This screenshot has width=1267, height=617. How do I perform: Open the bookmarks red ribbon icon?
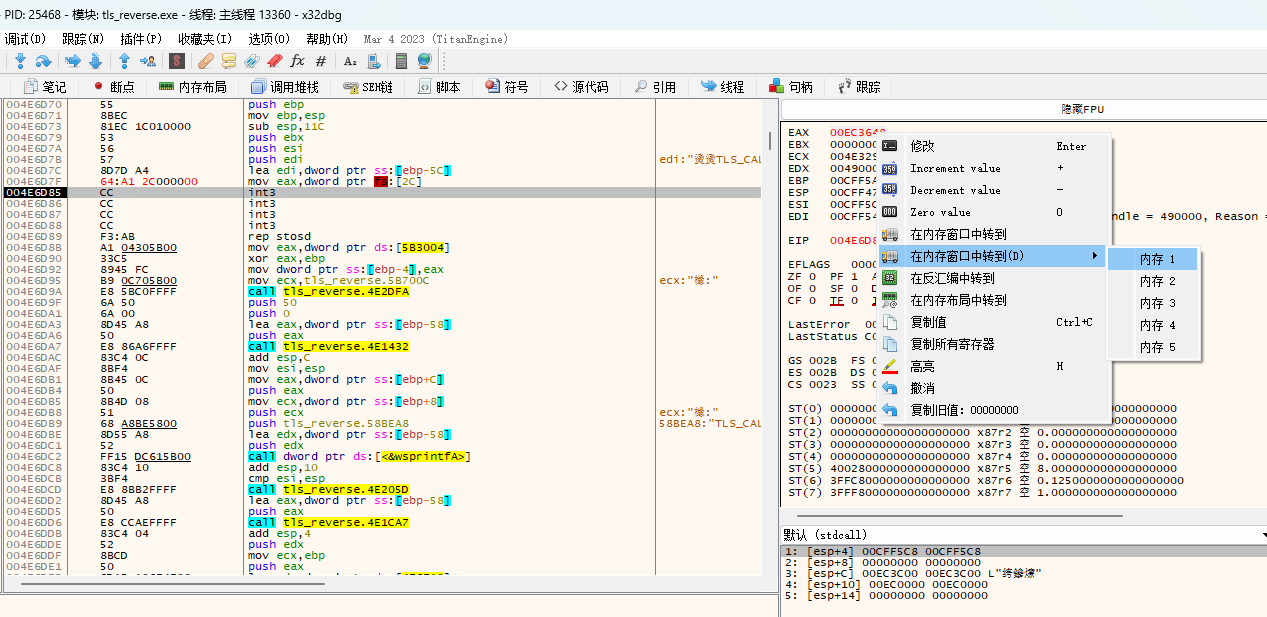pos(275,61)
